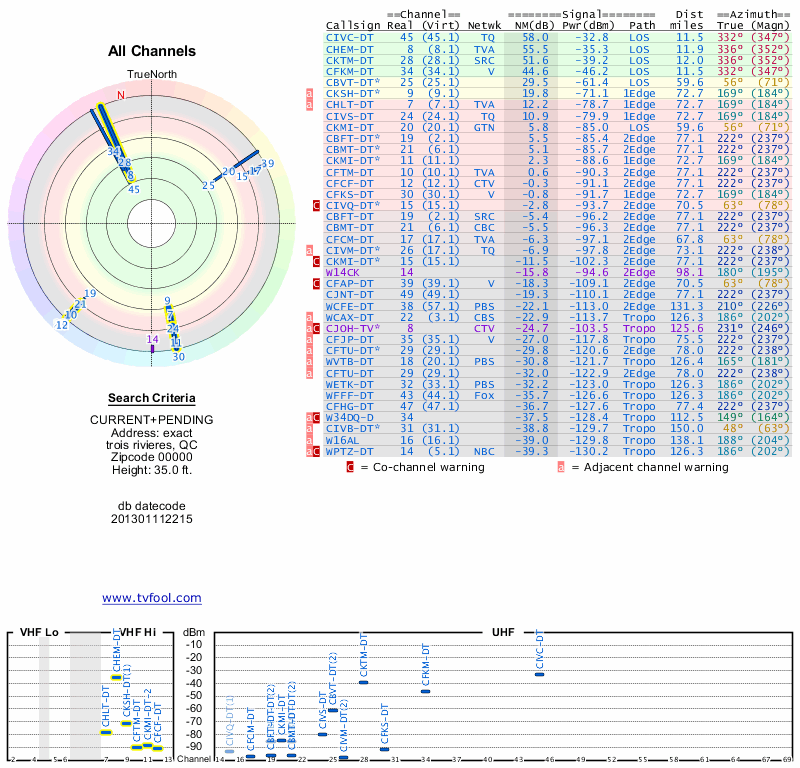Click adjacent channel warning icon beside CKSH-DT*

point(310,92)
